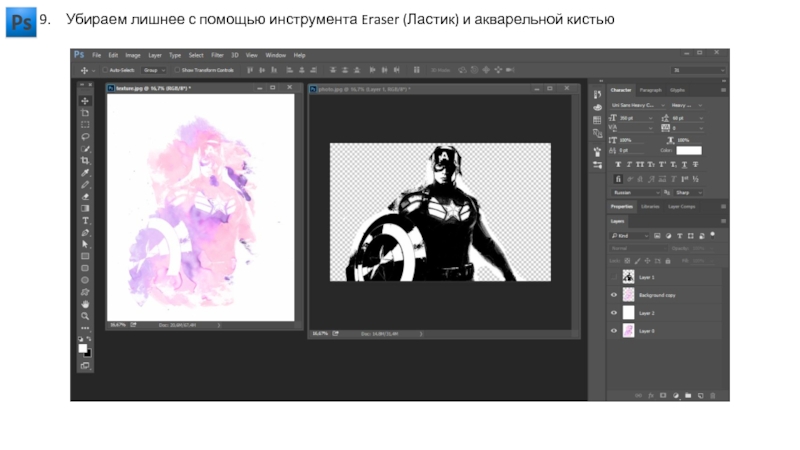Select the Rounded Rectangle tool

click(85, 268)
